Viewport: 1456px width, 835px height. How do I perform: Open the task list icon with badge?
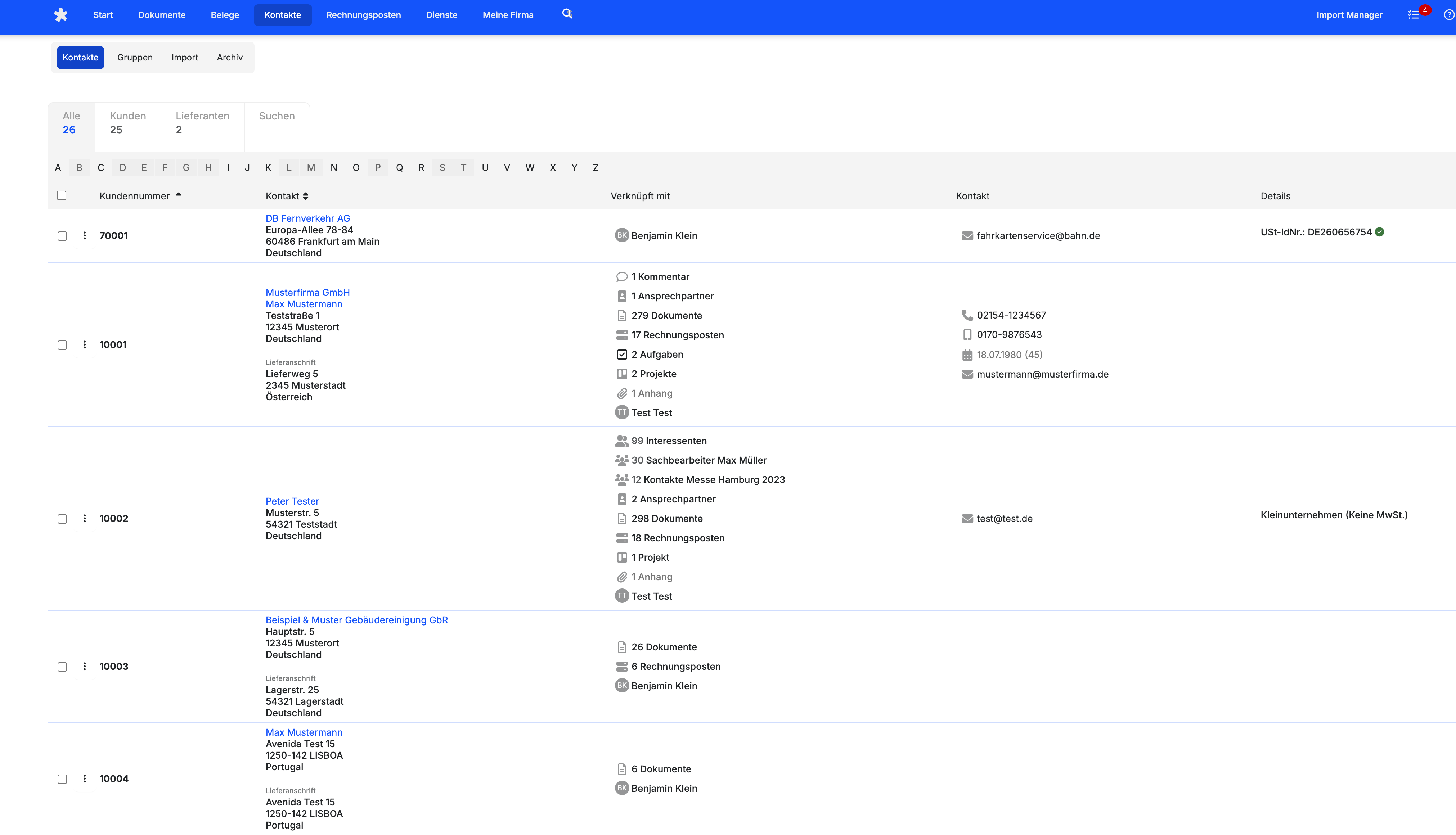tap(1414, 15)
